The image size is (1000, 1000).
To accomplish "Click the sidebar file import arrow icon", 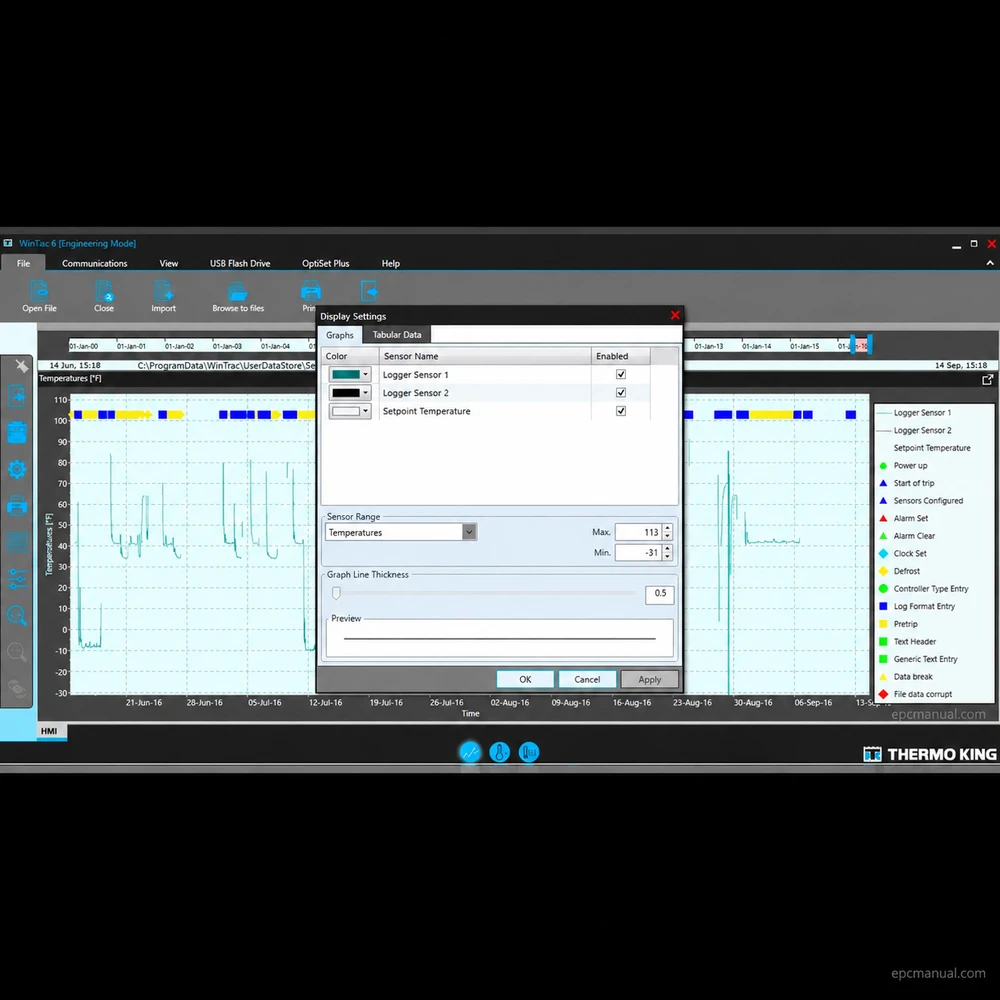I will coord(17,397).
